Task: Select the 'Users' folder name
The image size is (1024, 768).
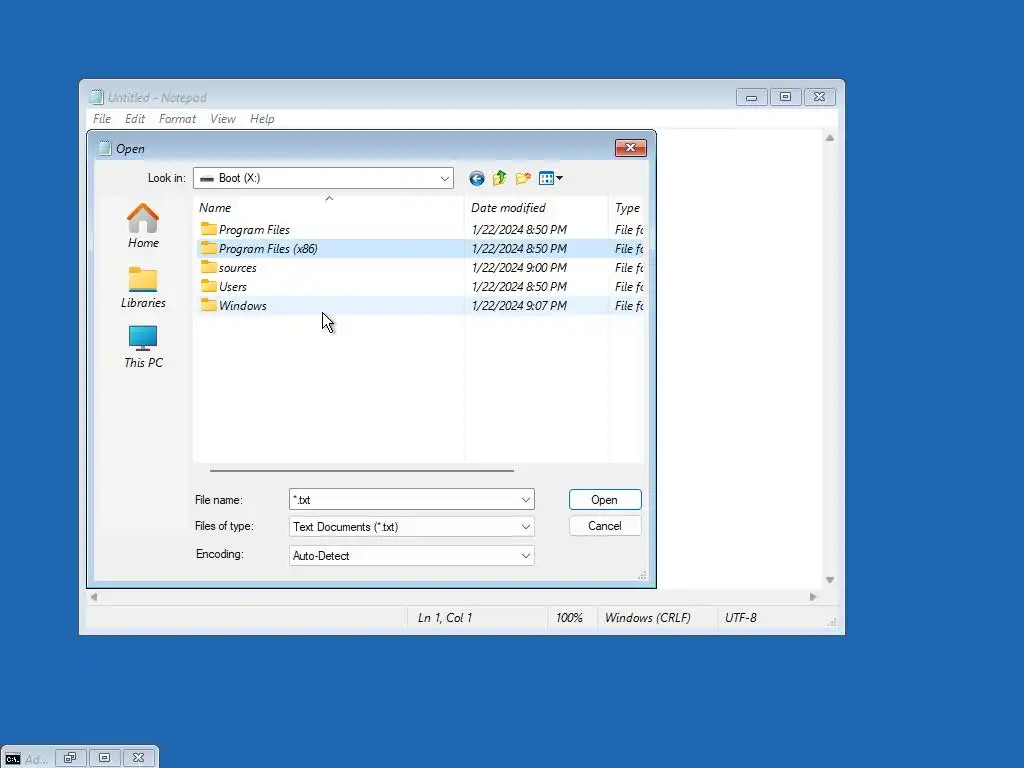Action: click(x=232, y=287)
